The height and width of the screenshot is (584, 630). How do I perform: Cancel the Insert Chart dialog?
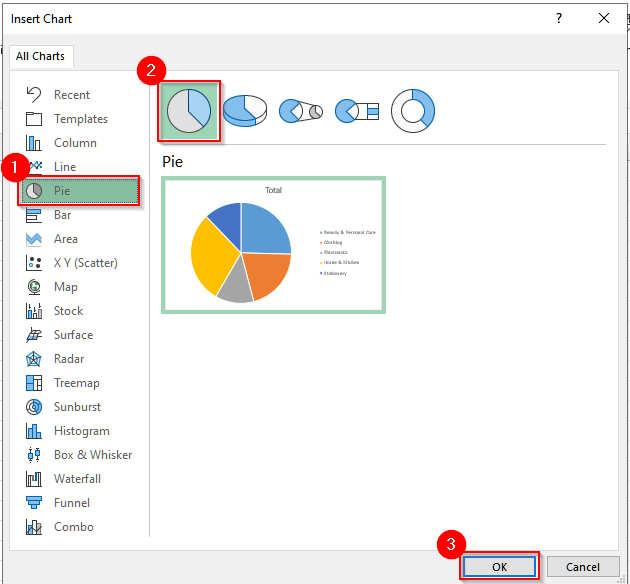coord(582,566)
